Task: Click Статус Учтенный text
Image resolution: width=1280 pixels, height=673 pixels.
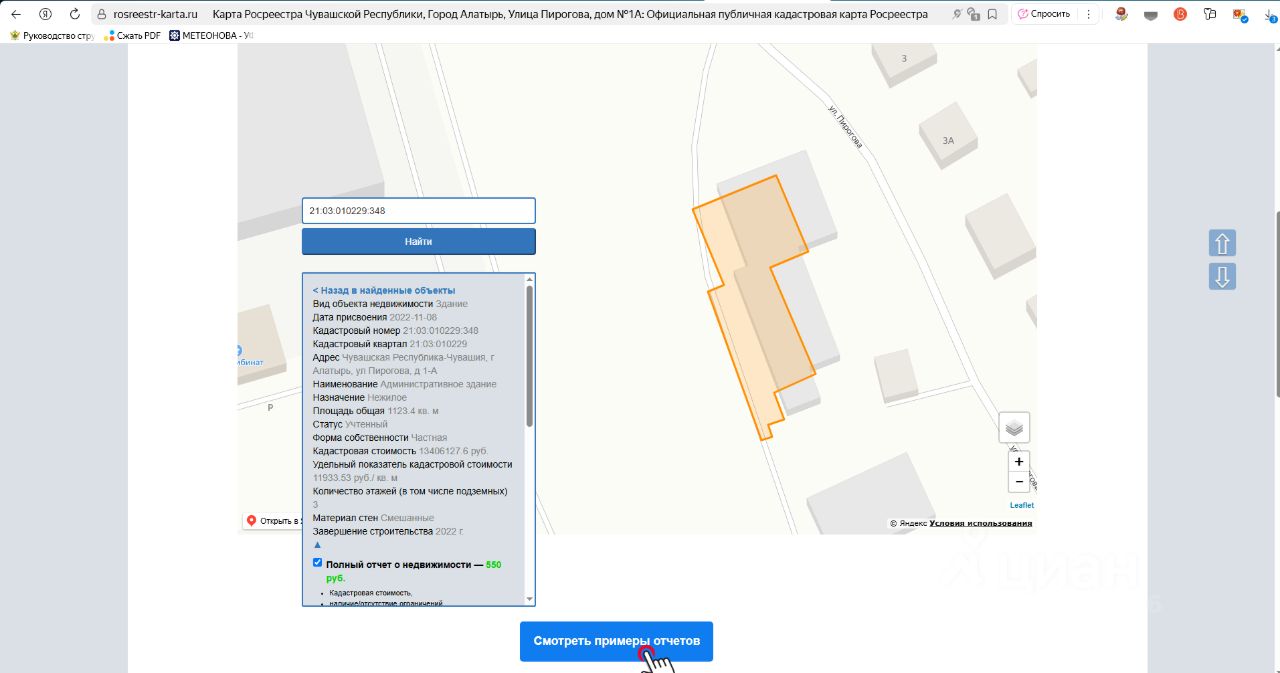Action: (x=350, y=424)
